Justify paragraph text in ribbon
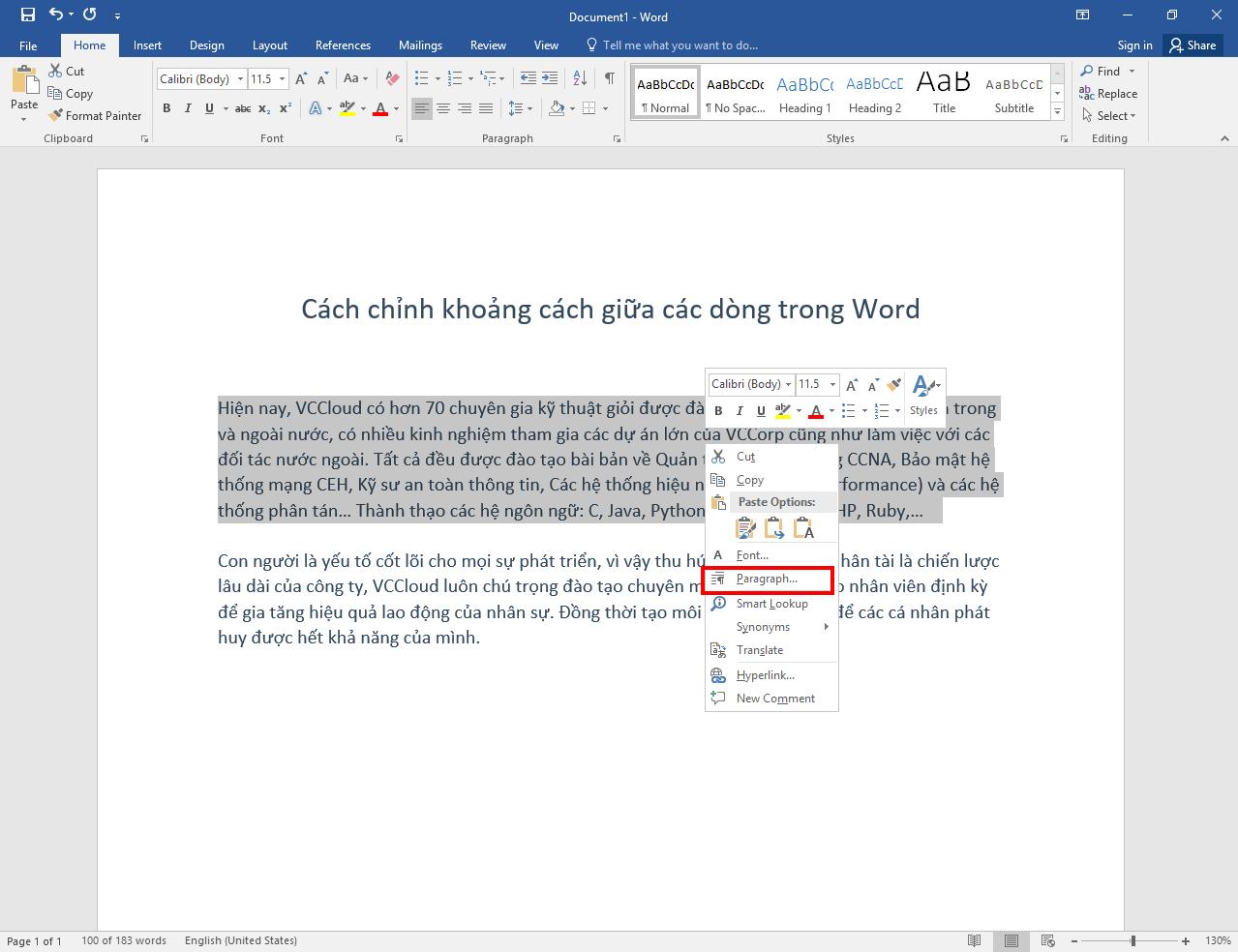 (x=486, y=108)
